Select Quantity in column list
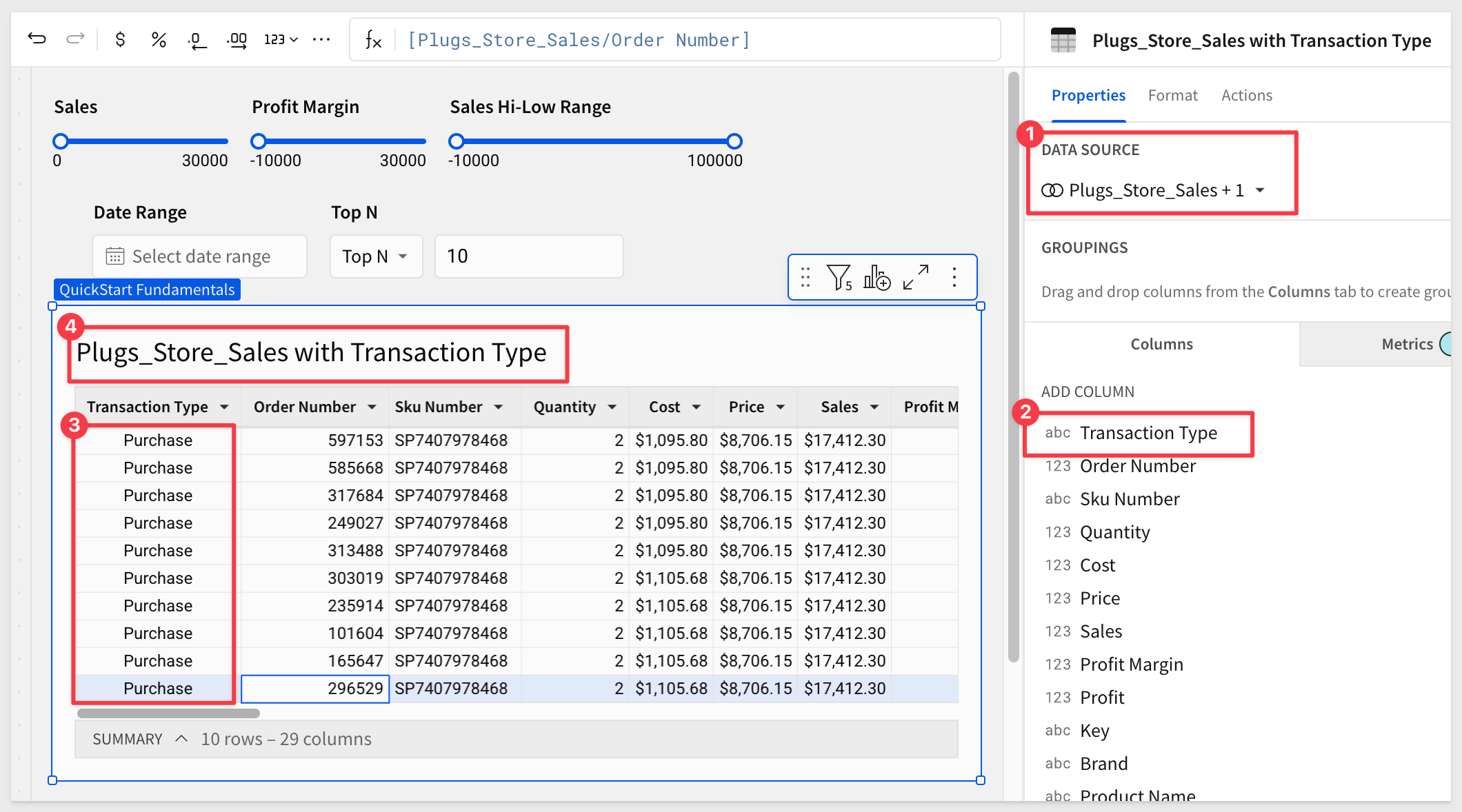 (1114, 532)
